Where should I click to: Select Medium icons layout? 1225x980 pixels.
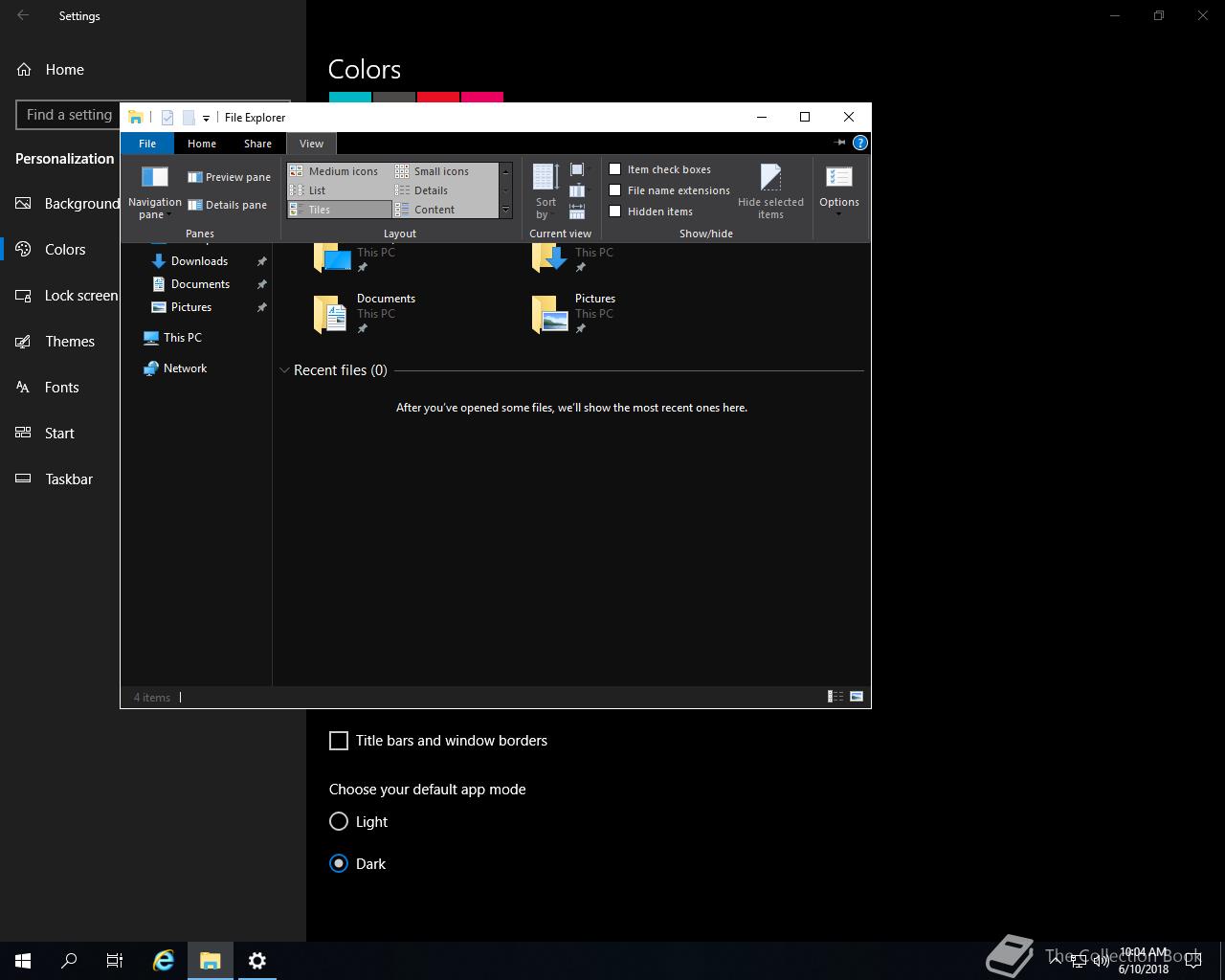click(340, 171)
